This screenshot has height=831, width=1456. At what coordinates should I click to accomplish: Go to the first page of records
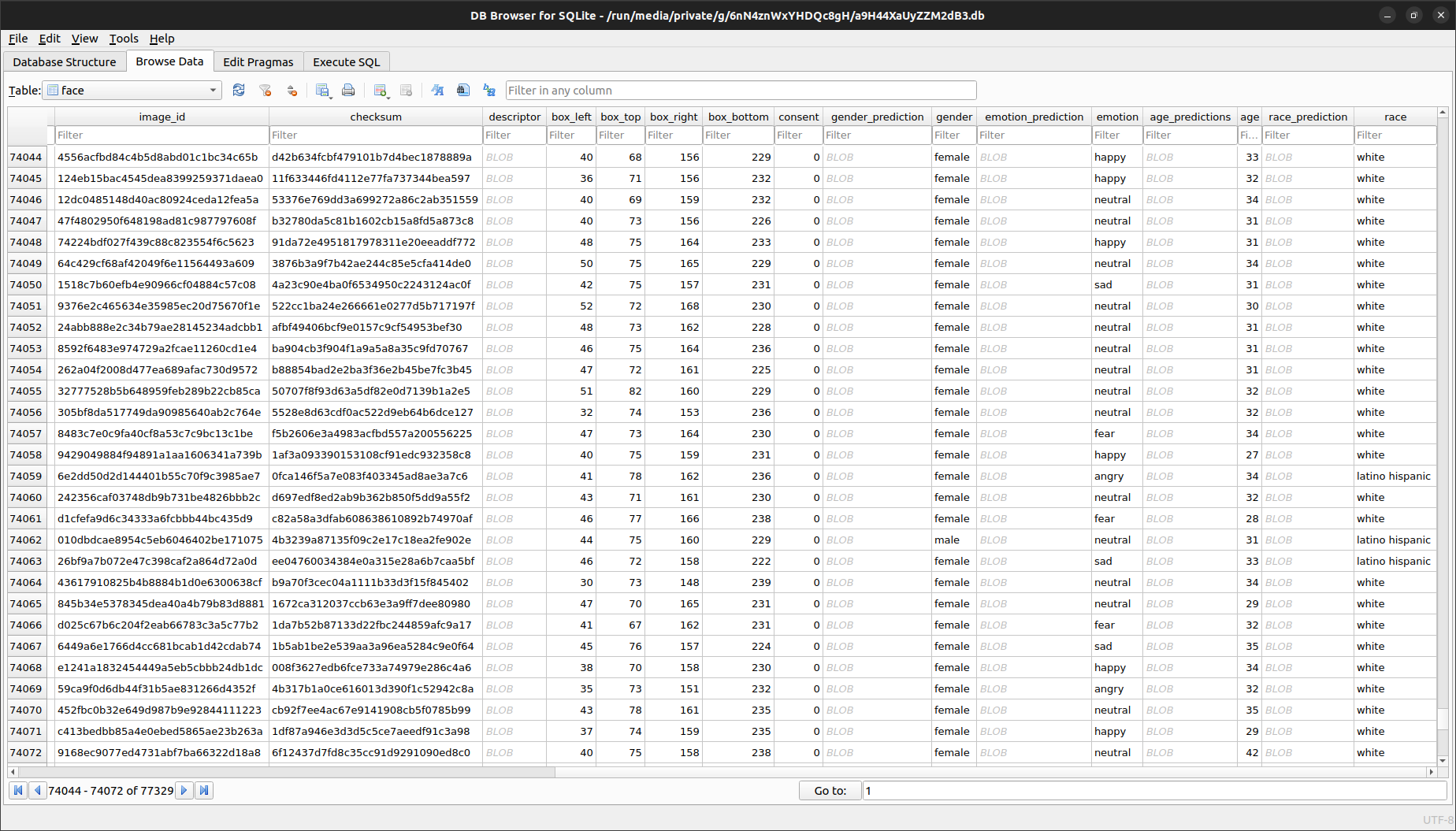point(18,790)
